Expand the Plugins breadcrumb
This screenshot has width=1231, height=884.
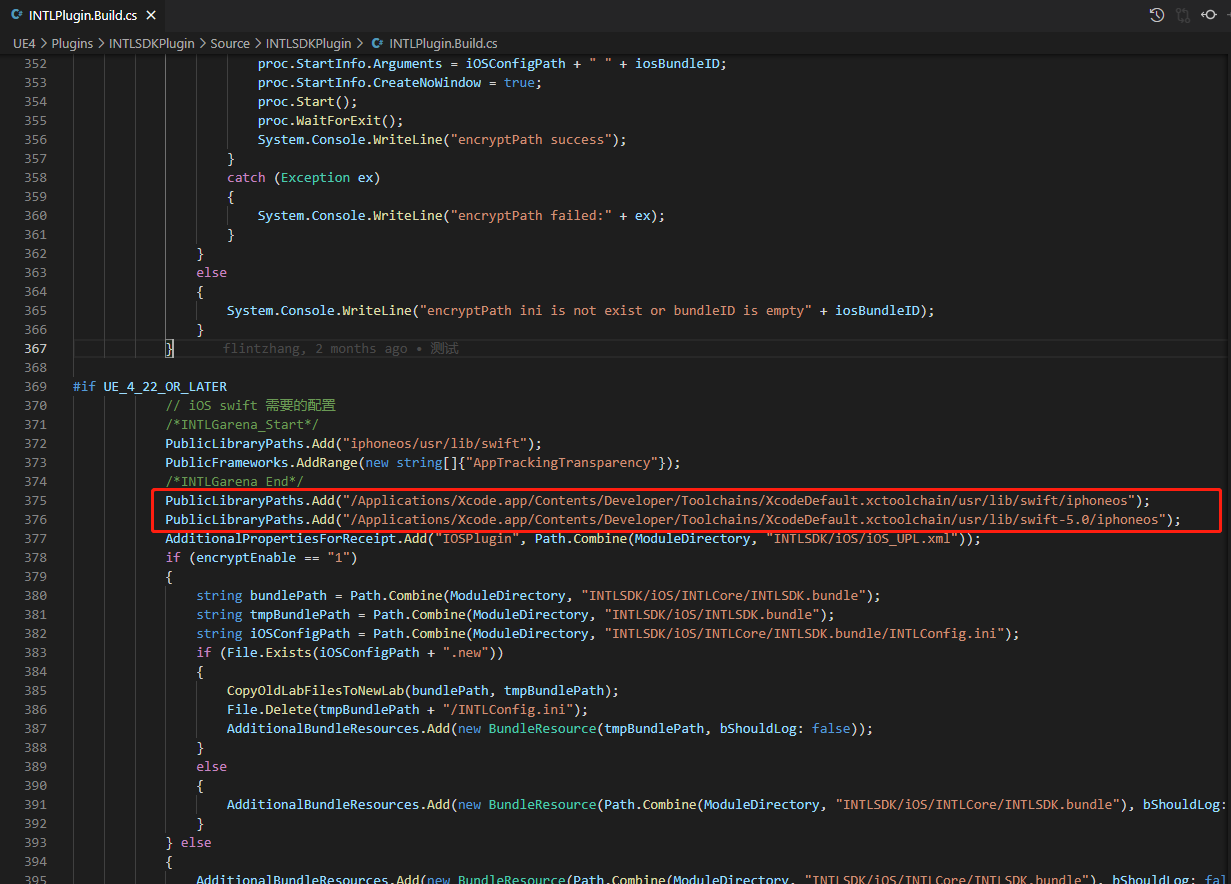pyautogui.click(x=72, y=43)
